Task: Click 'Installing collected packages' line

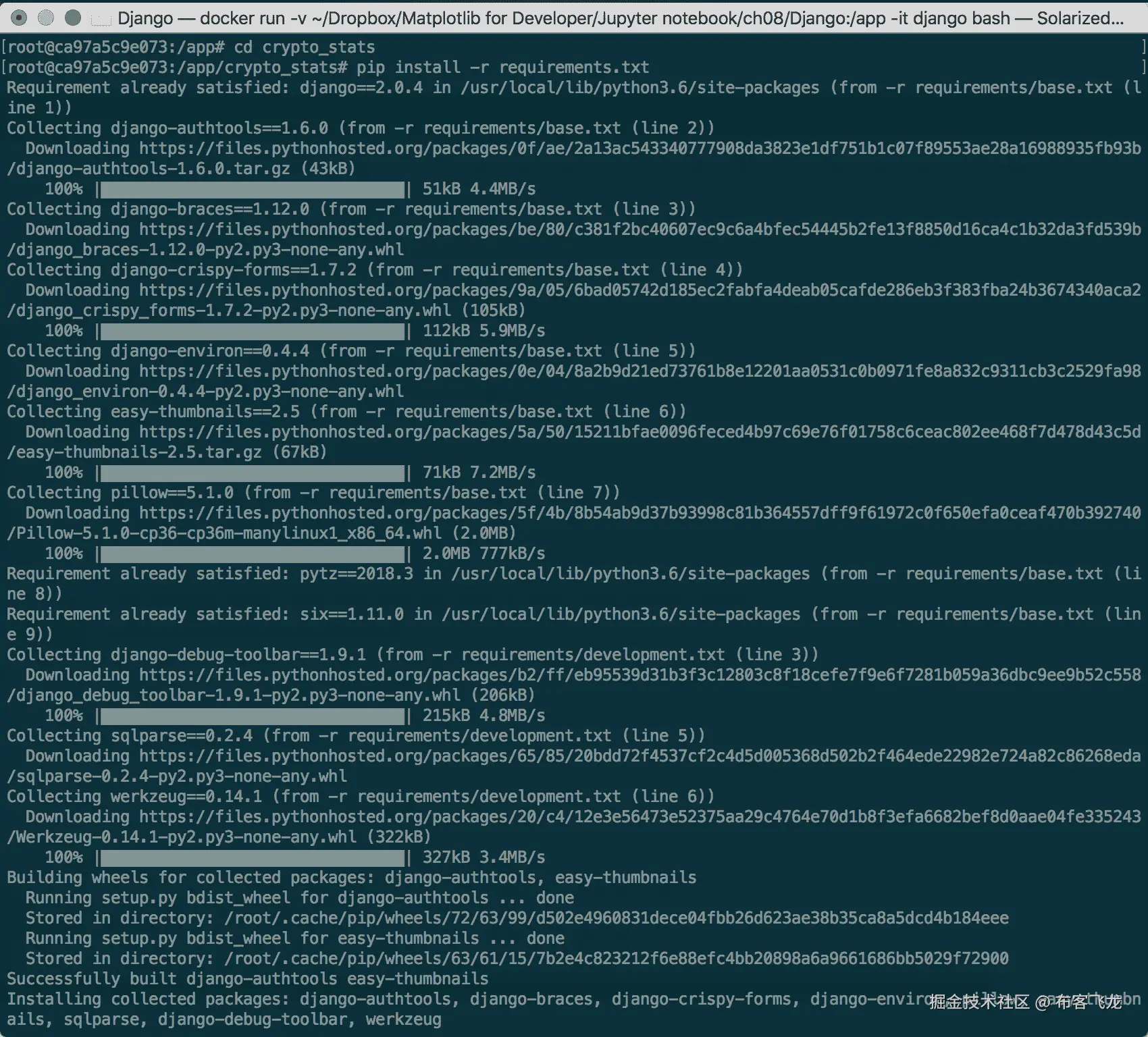Action: (x=574, y=999)
